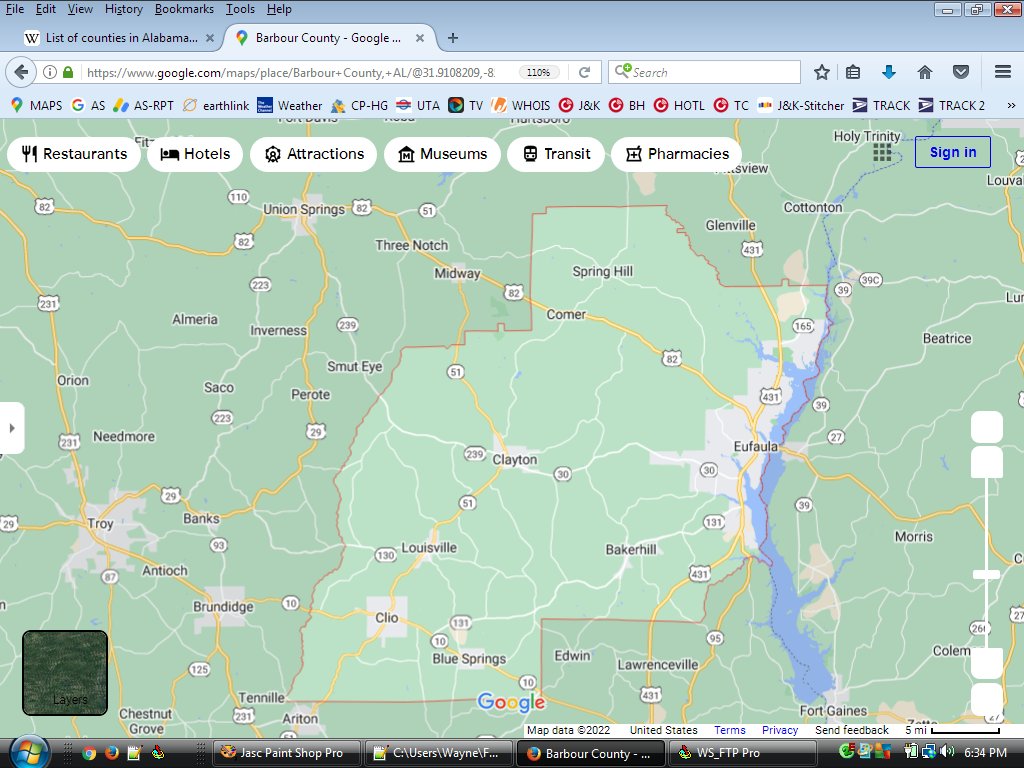Open the TC bookmark

click(x=731, y=105)
